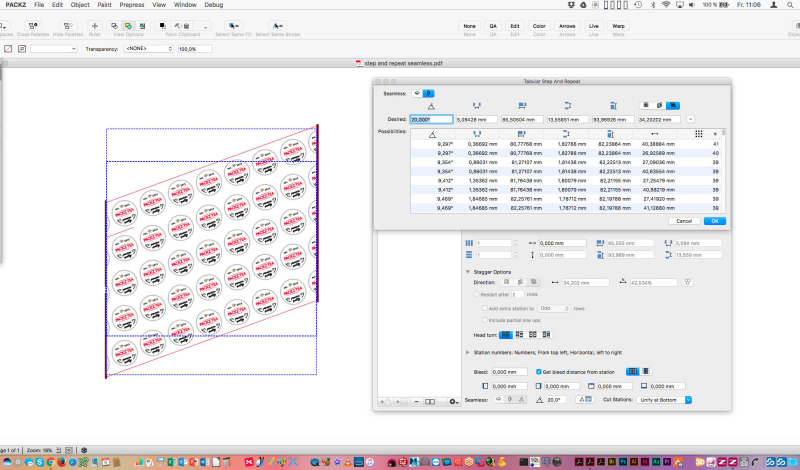Open the Prepress menu
The image size is (800, 470).
click(x=132, y=5)
